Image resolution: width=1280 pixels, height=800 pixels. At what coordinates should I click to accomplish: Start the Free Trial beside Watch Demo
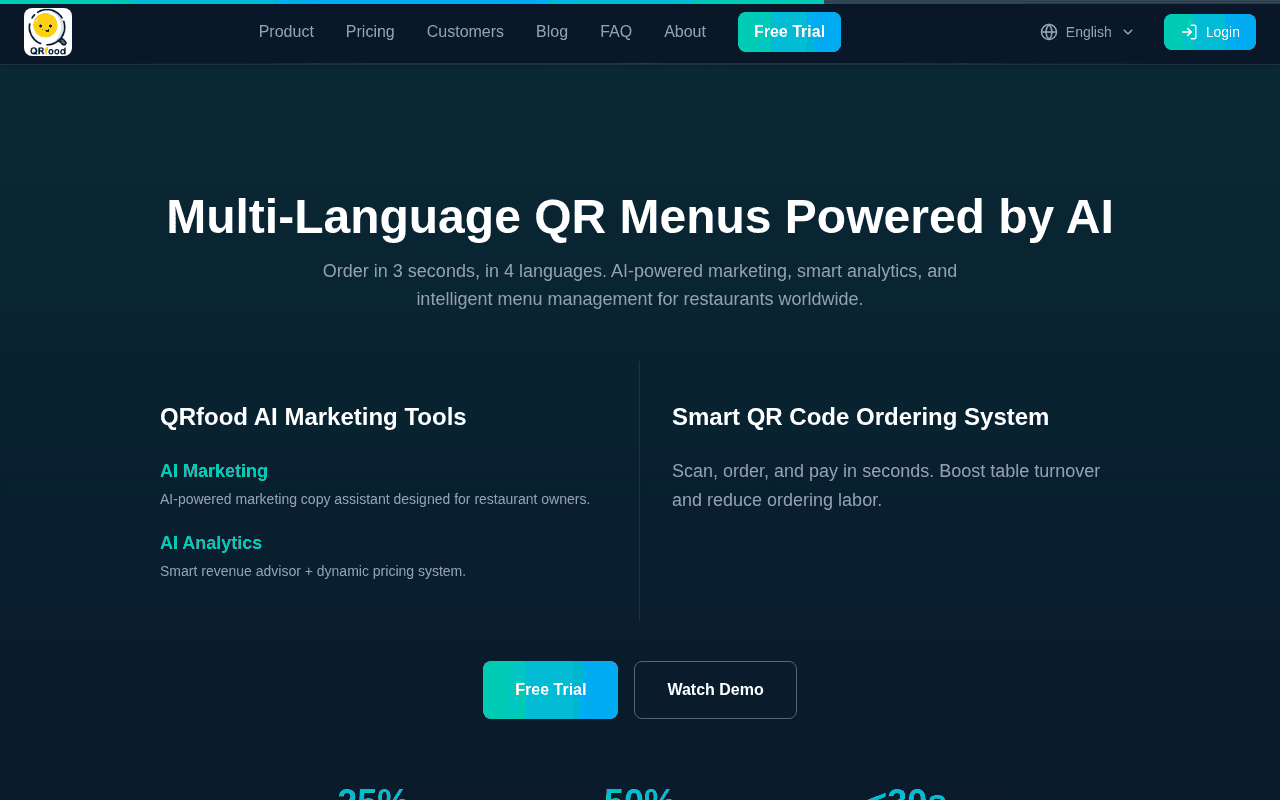tap(550, 690)
